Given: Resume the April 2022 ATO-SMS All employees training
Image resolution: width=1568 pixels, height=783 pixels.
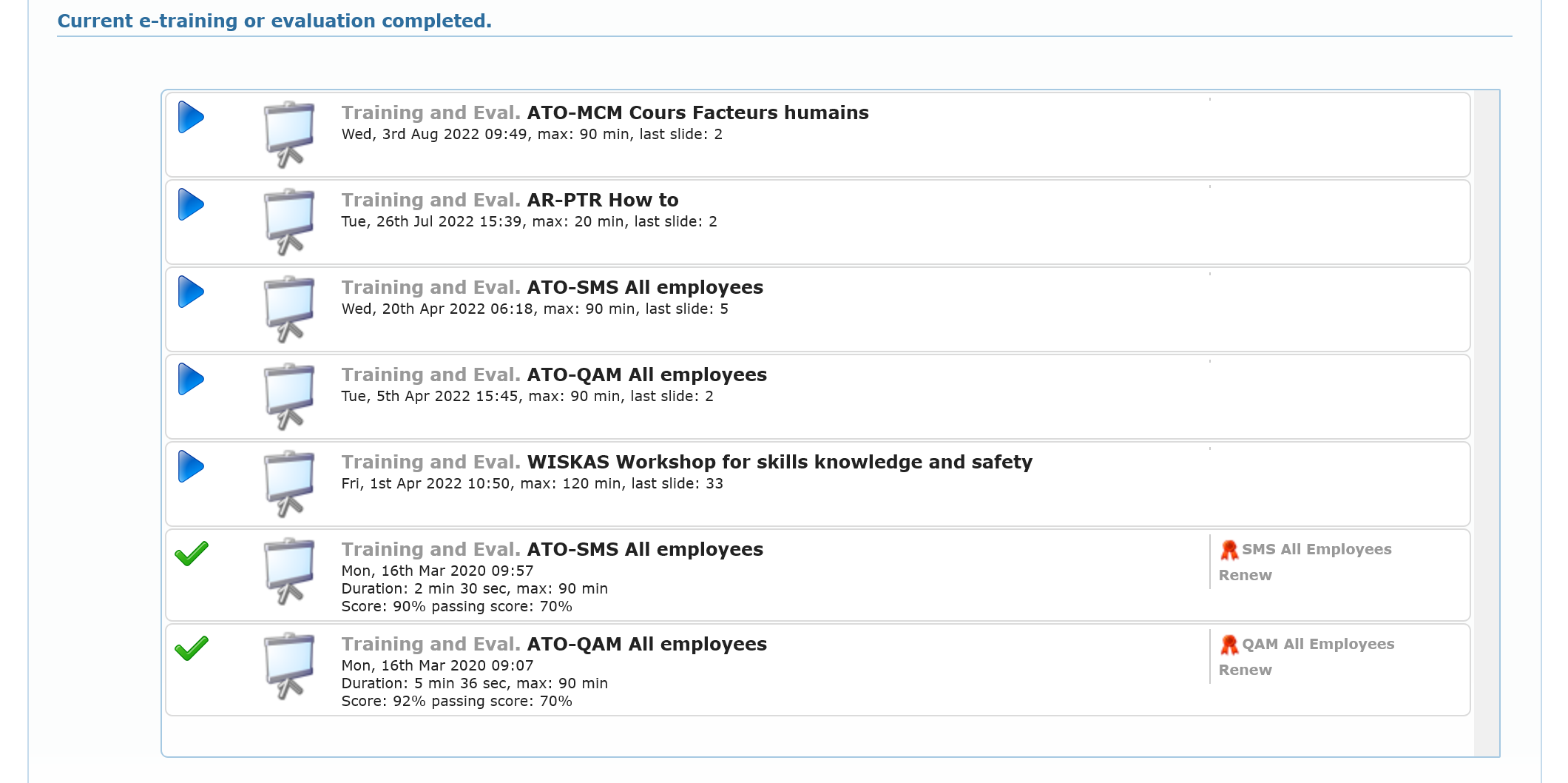Looking at the screenshot, I should coord(191,292).
